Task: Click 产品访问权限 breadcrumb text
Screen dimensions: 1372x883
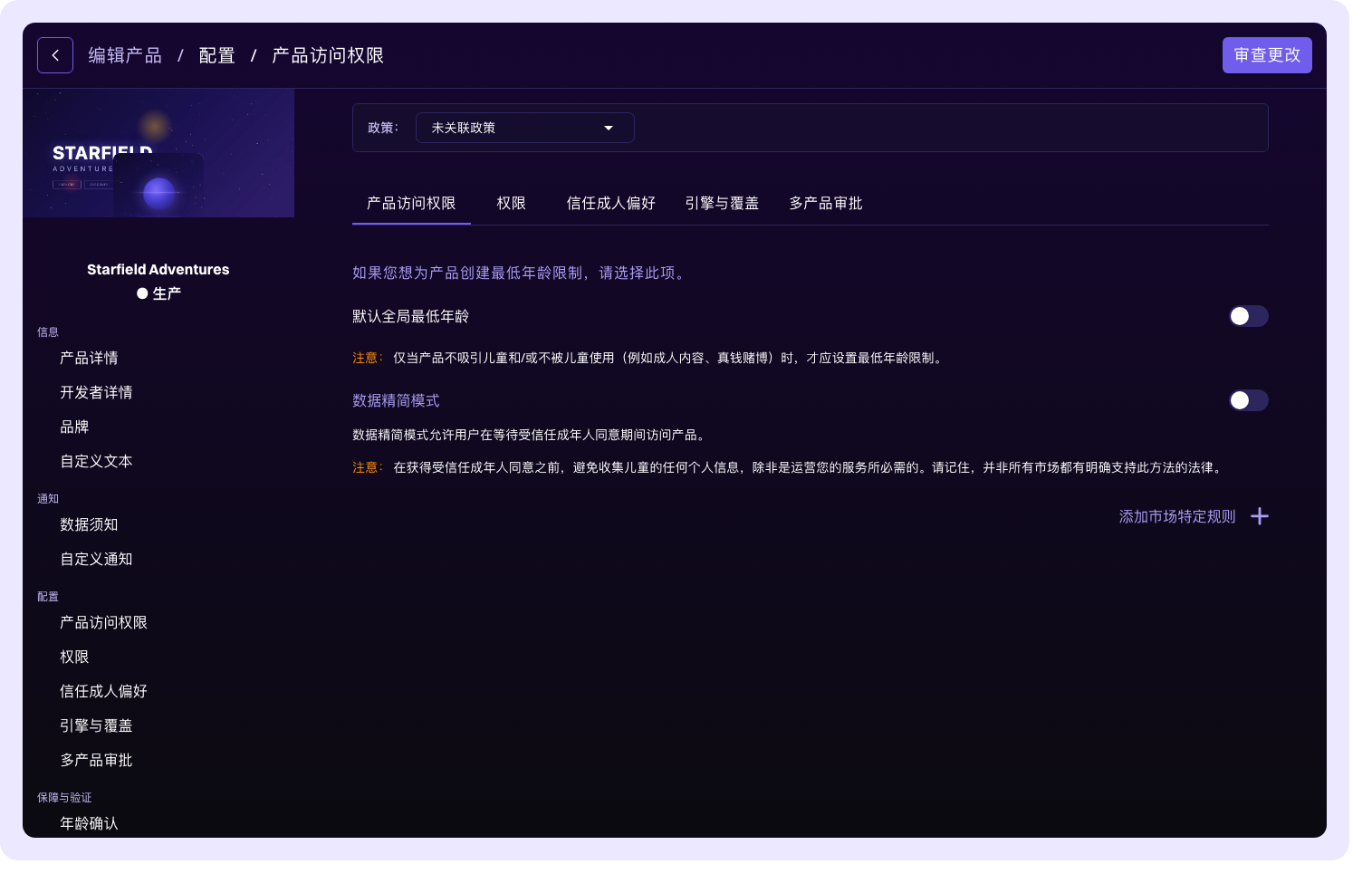Action: coord(328,55)
